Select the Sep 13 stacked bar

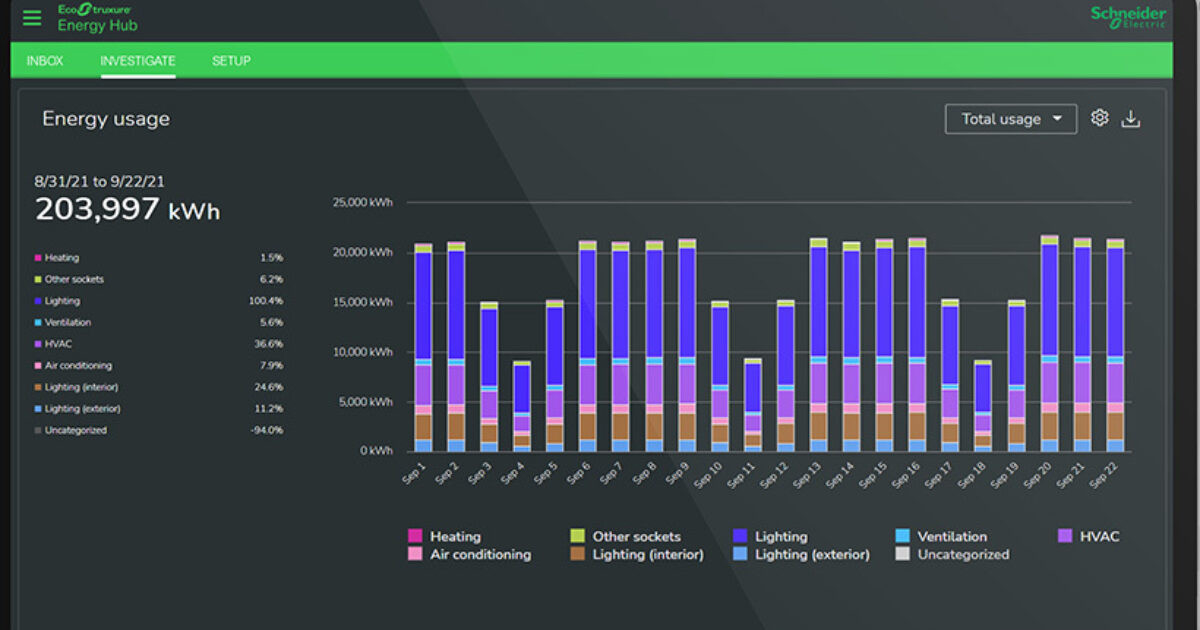click(819, 345)
